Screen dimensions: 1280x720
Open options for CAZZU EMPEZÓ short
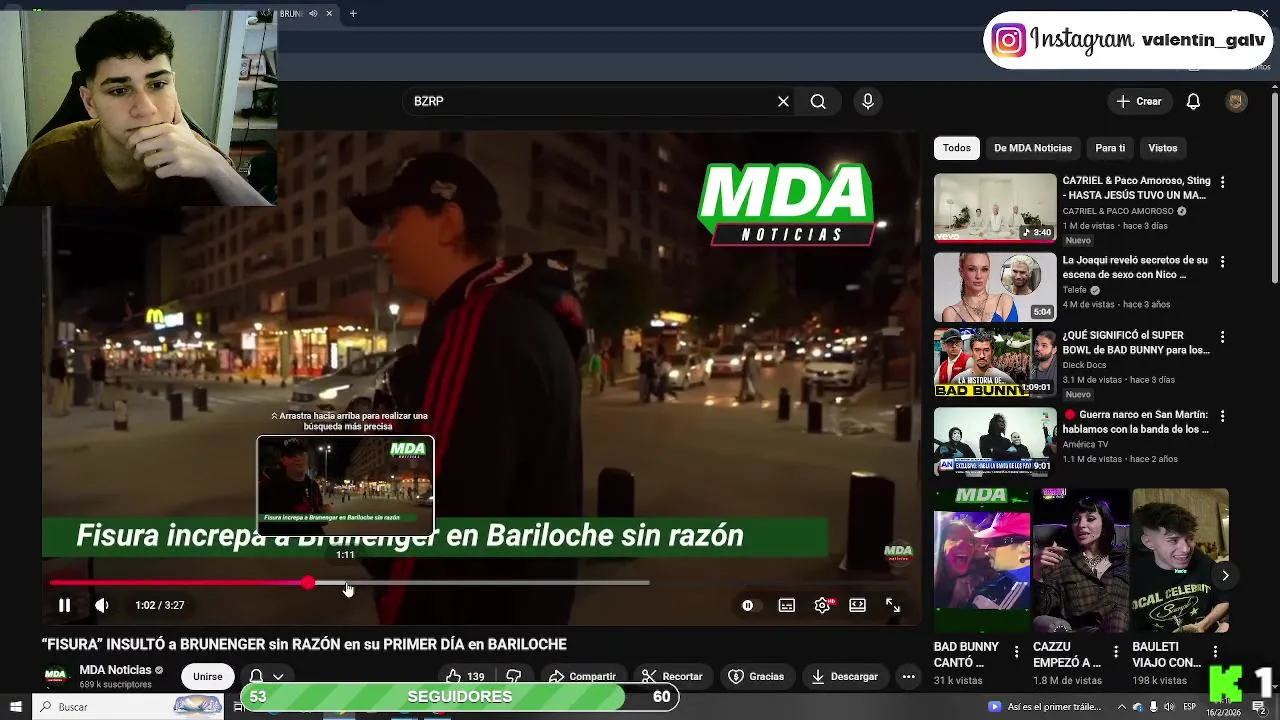[x=1116, y=651]
